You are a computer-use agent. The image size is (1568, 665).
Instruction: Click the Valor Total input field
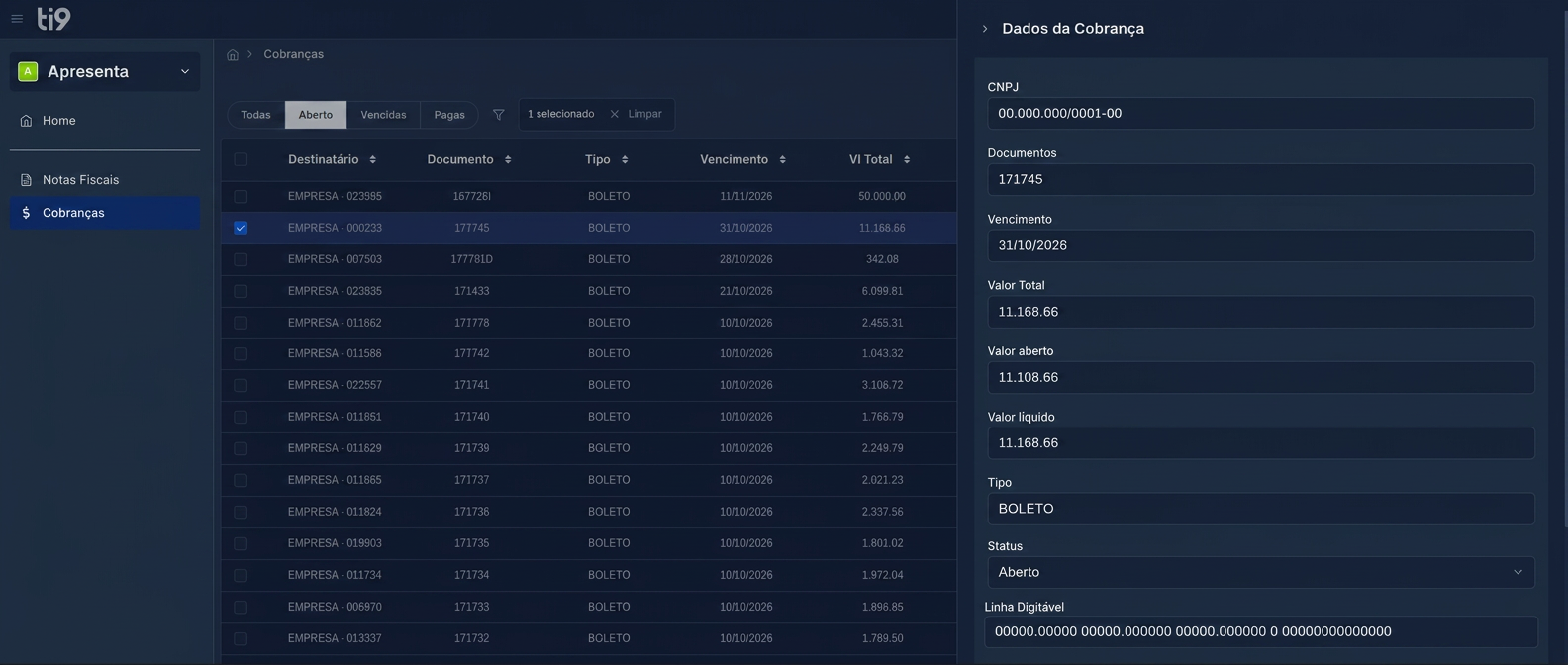pos(1261,312)
